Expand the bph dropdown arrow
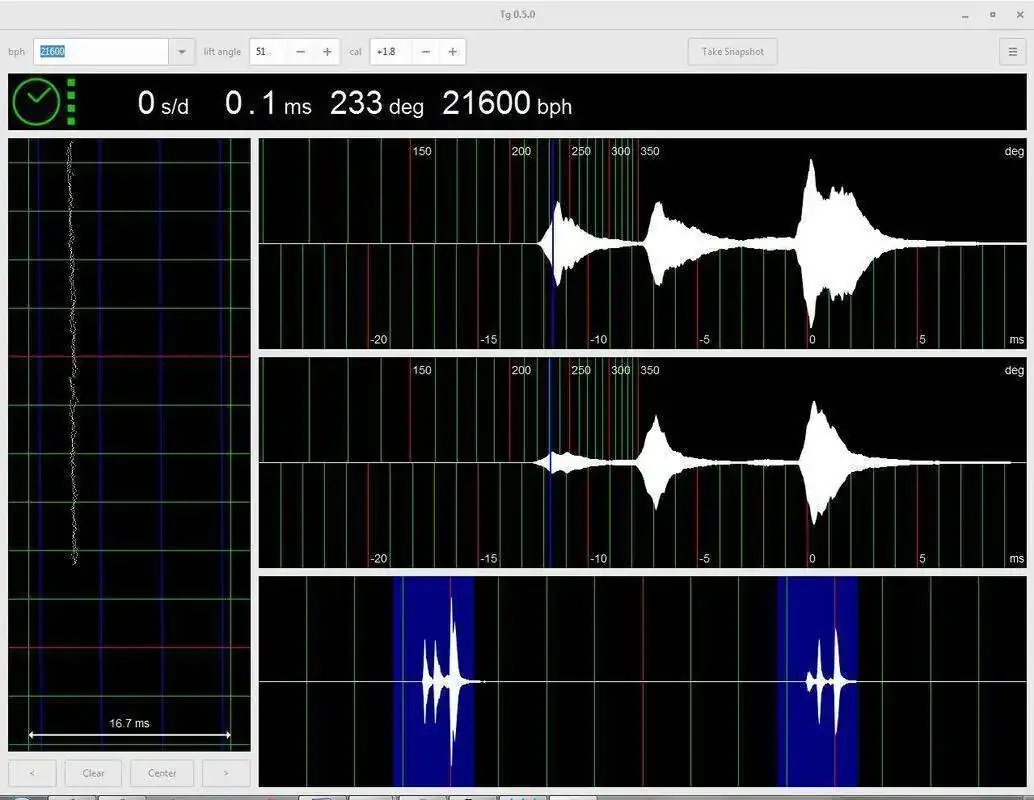Image resolution: width=1034 pixels, height=800 pixels. point(181,52)
